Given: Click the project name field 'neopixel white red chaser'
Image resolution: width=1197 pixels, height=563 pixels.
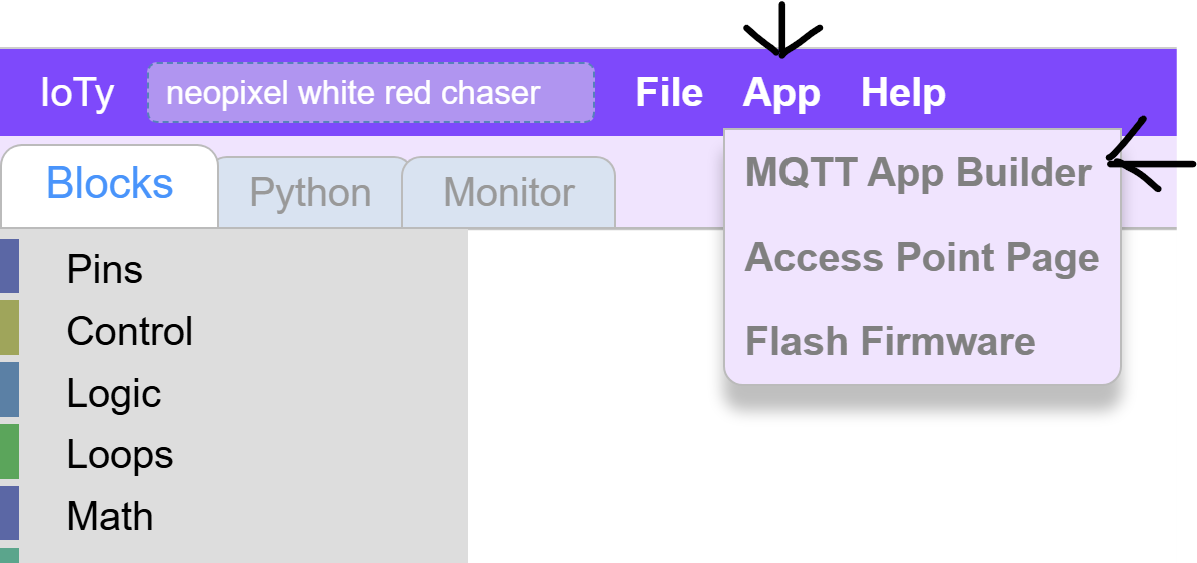Looking at the screenshot, I should point(371,93).
